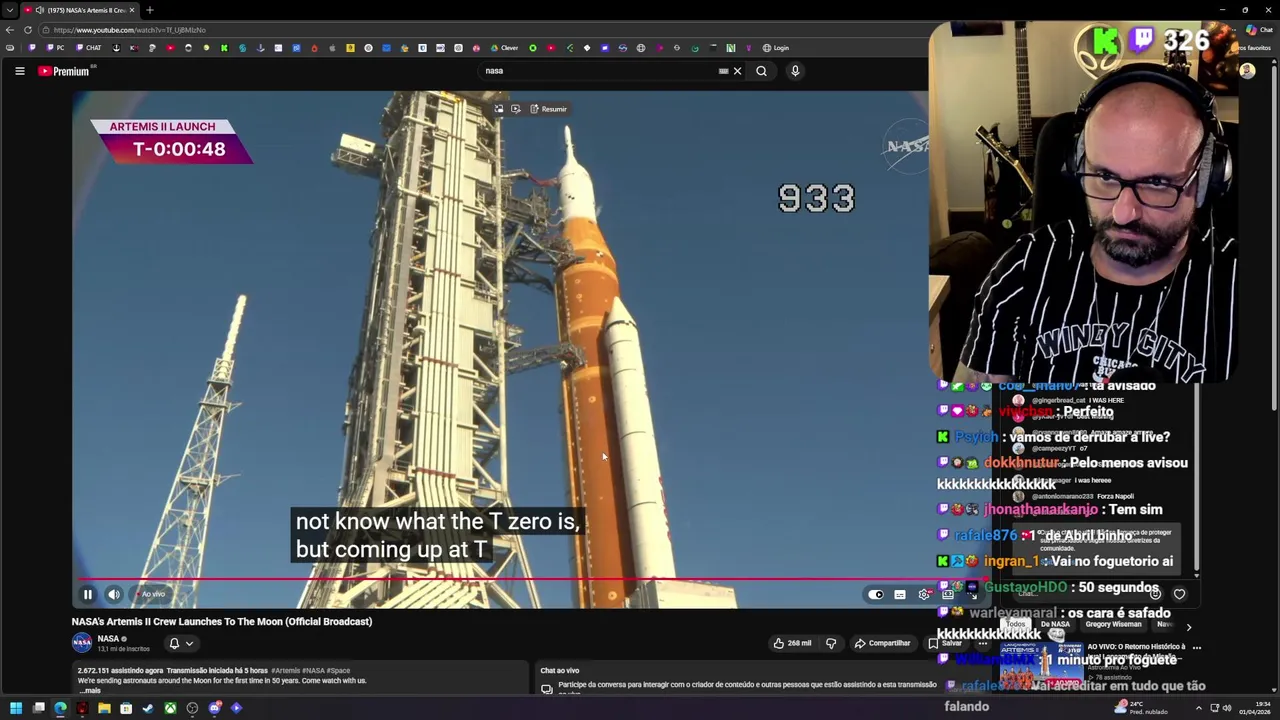The height and width of the screenshot is (720, 1280).
Task: Open the tab list dropdown arrow
Action: click(10, 10)
